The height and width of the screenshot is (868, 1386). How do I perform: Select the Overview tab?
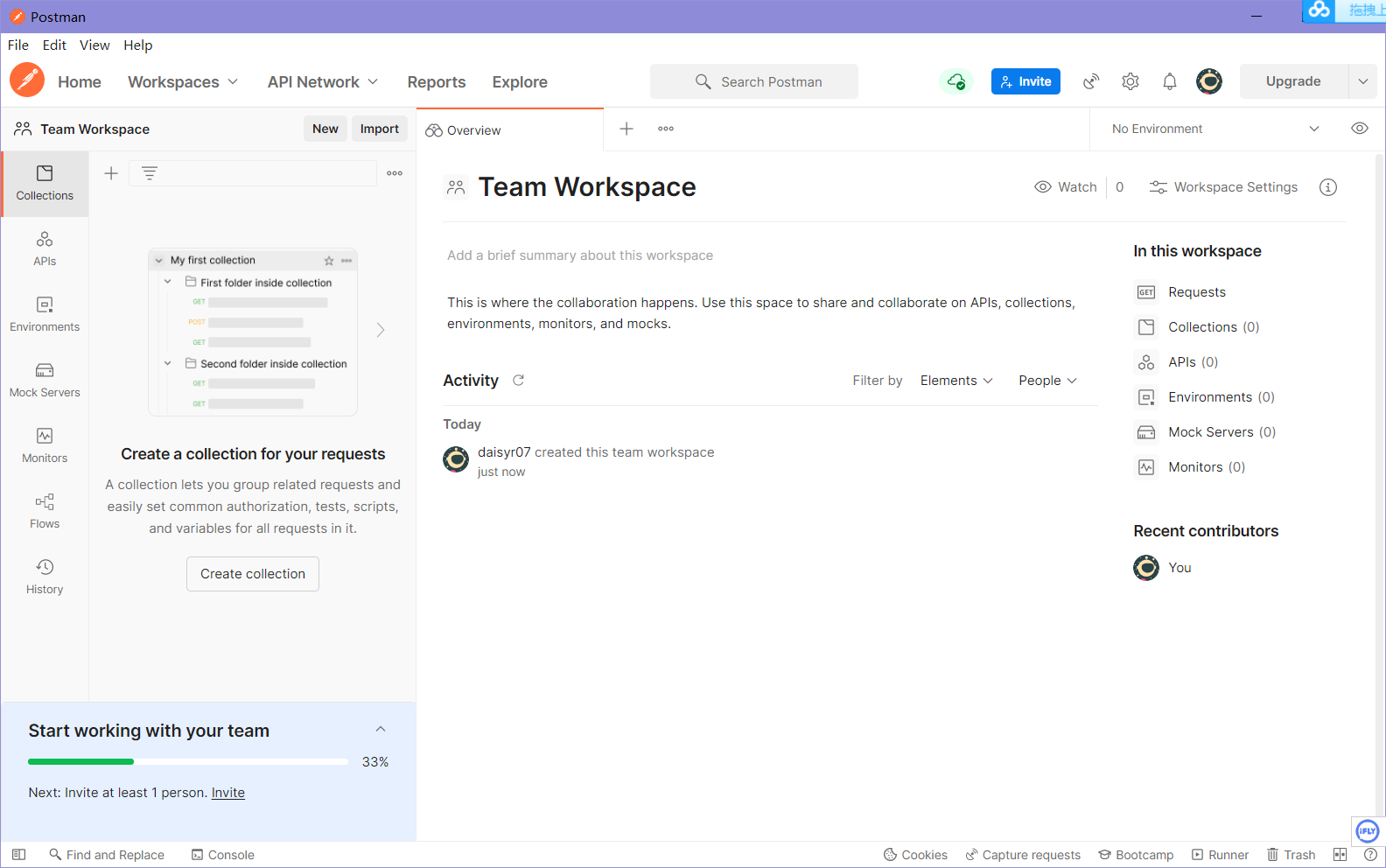tap(509, 130)
